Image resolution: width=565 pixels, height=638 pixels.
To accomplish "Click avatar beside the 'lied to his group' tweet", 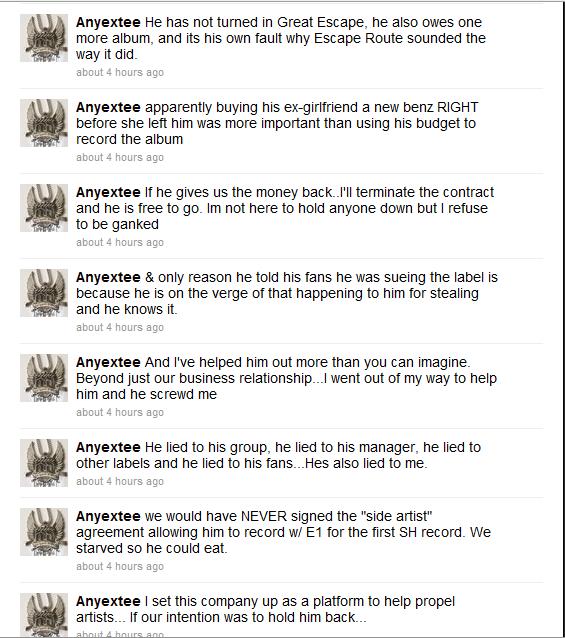I will click(44, 463).
